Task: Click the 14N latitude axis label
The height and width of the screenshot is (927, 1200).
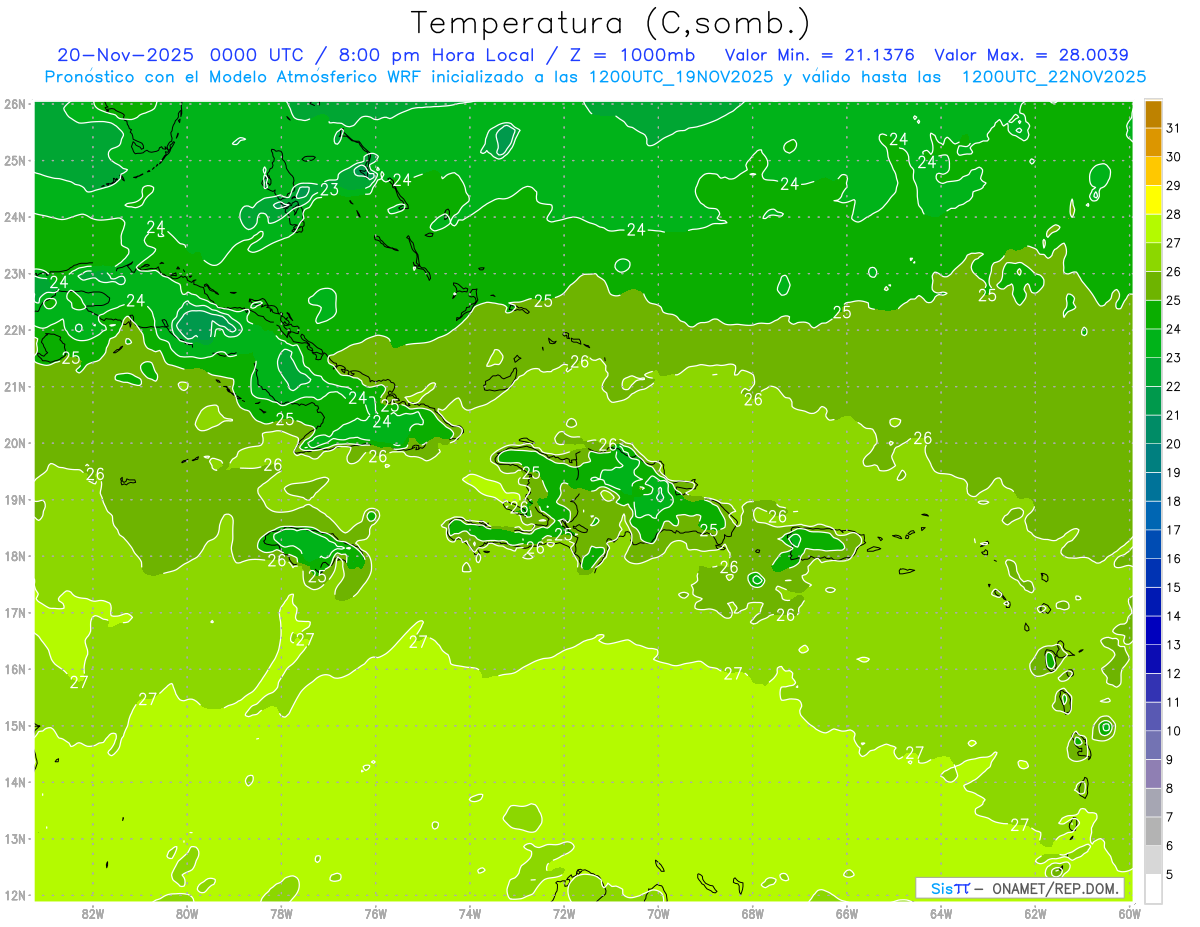Action: pyautogui.click(x=15, y=782)
